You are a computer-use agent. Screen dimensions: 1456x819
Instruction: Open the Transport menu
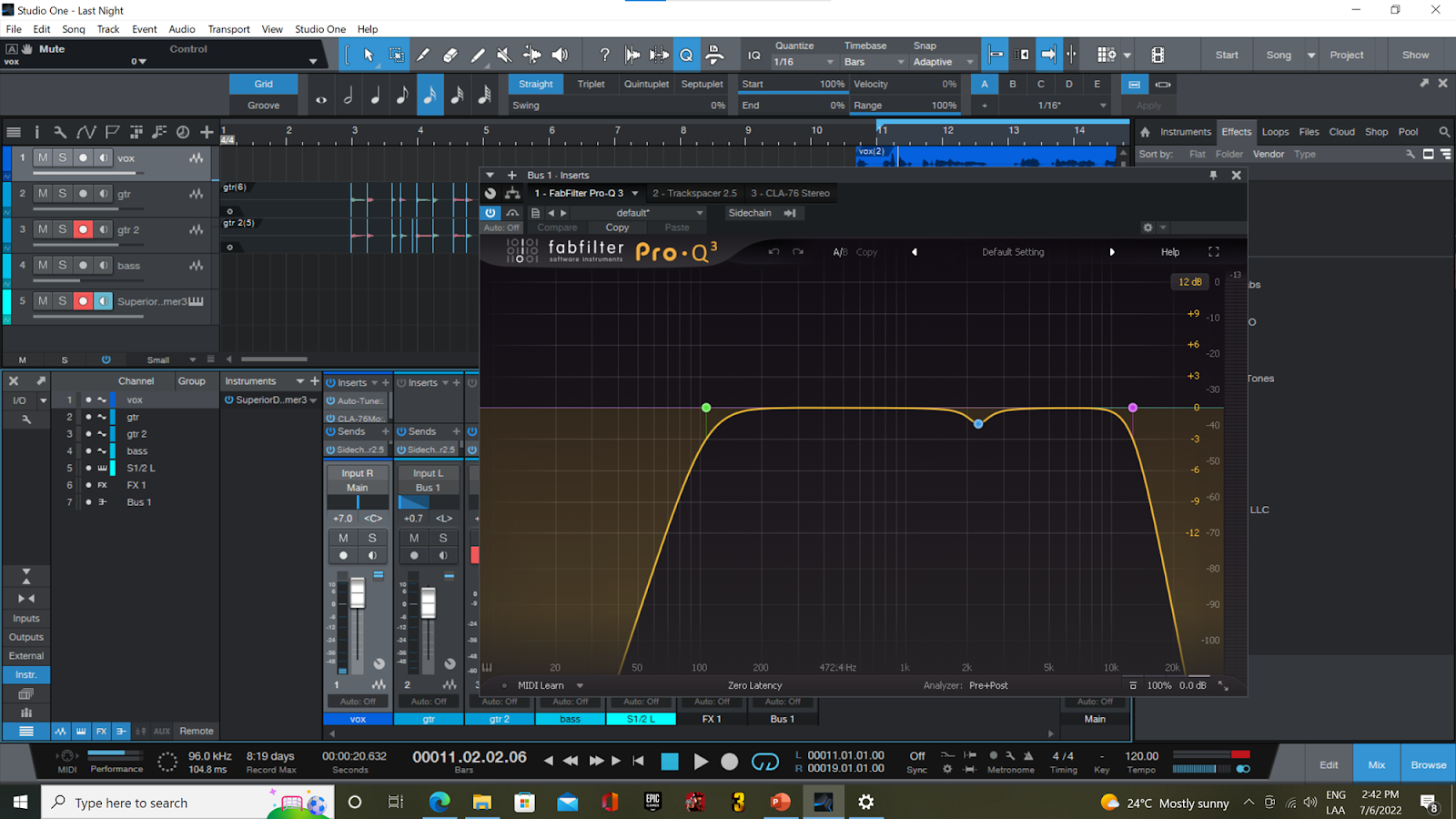228,29
